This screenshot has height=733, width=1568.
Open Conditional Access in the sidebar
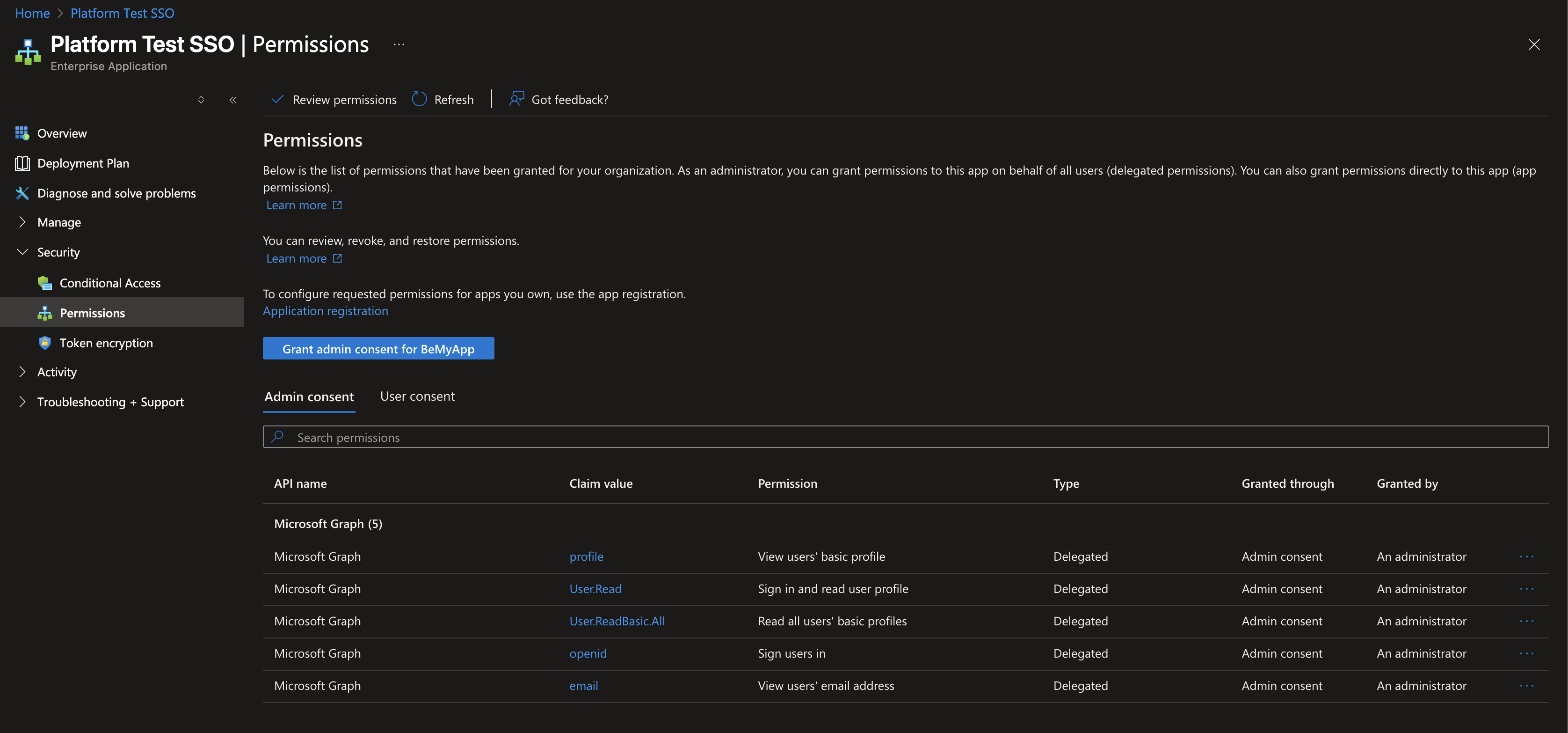[109, 283]
